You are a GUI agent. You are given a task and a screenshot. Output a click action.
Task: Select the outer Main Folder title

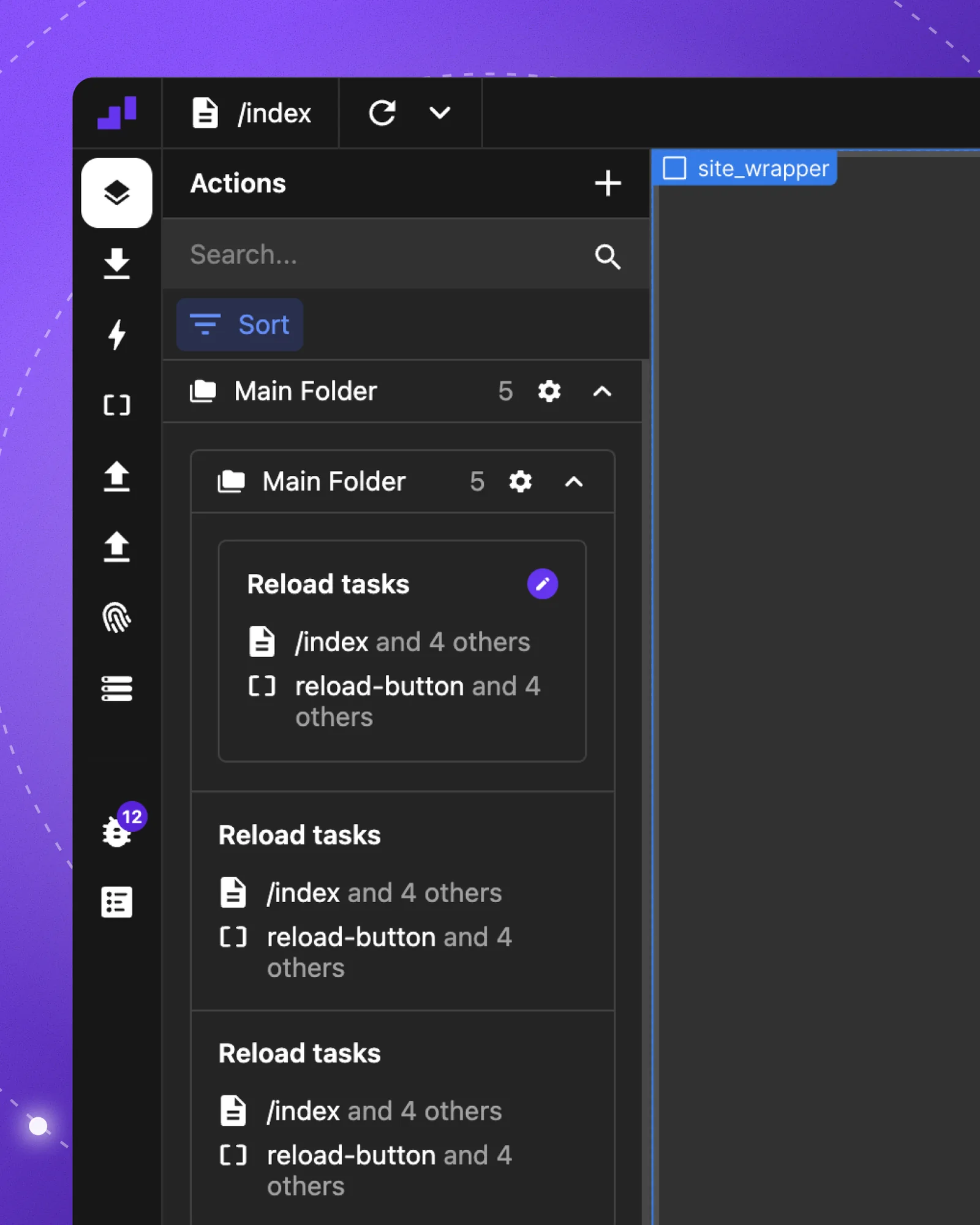(306, 391)
